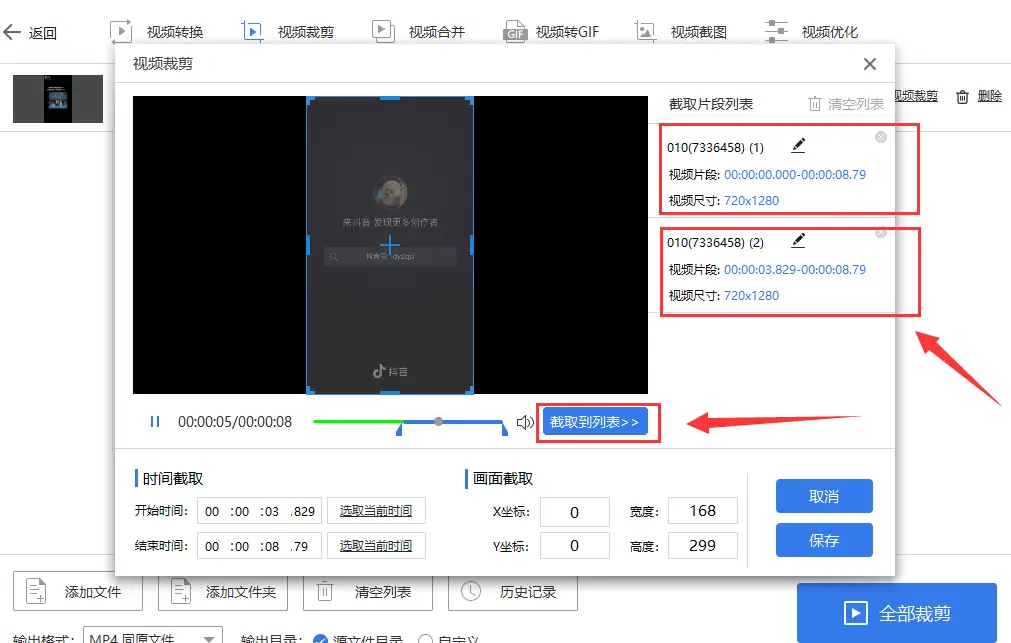Open the 输出格式 dropdown
Screen dimensions: 1011x643
(153, 637)
